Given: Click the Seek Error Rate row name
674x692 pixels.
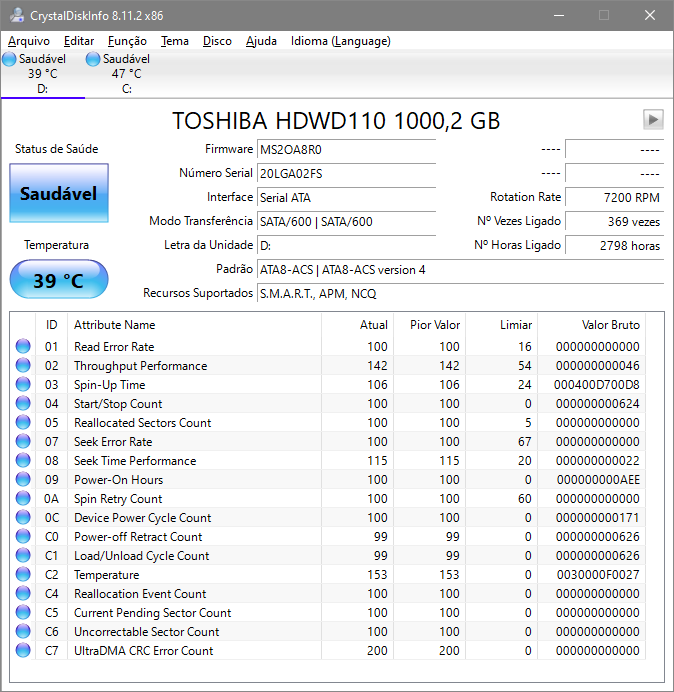Looking at the screenshot, I should click(x=113, y=442).
